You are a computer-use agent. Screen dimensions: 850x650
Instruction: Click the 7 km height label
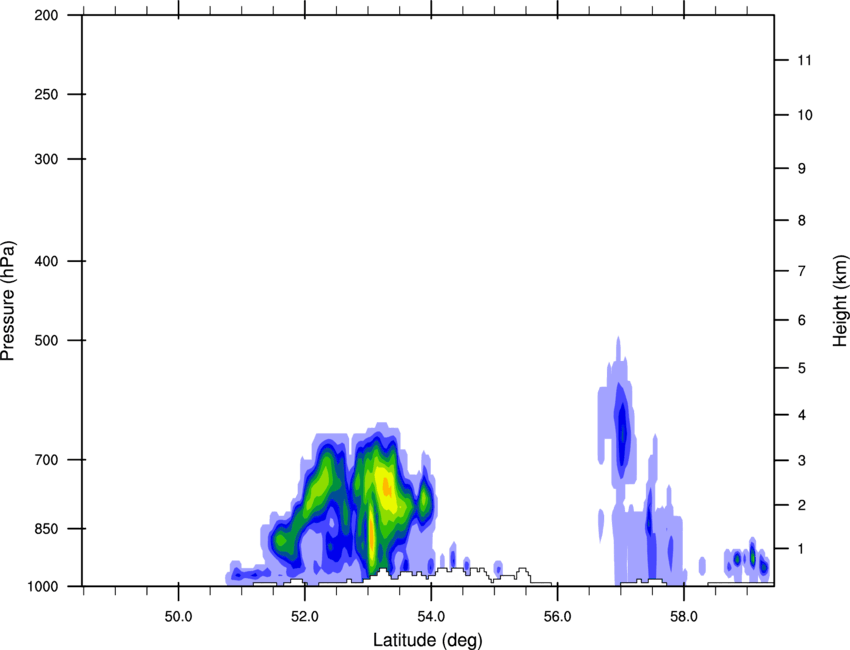coord(802,271)
